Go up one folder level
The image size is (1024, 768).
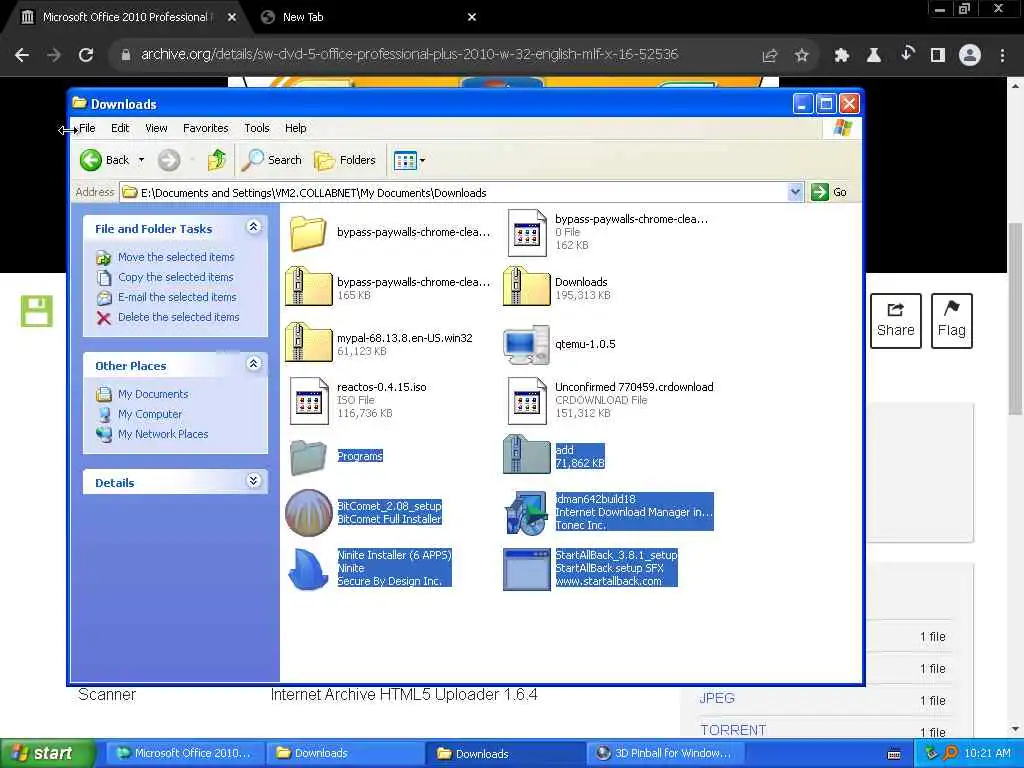[x=216, y=160]
